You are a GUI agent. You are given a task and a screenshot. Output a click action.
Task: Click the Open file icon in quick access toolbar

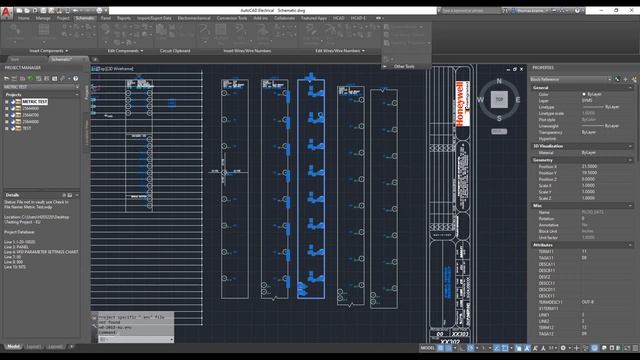click(27, 11)
